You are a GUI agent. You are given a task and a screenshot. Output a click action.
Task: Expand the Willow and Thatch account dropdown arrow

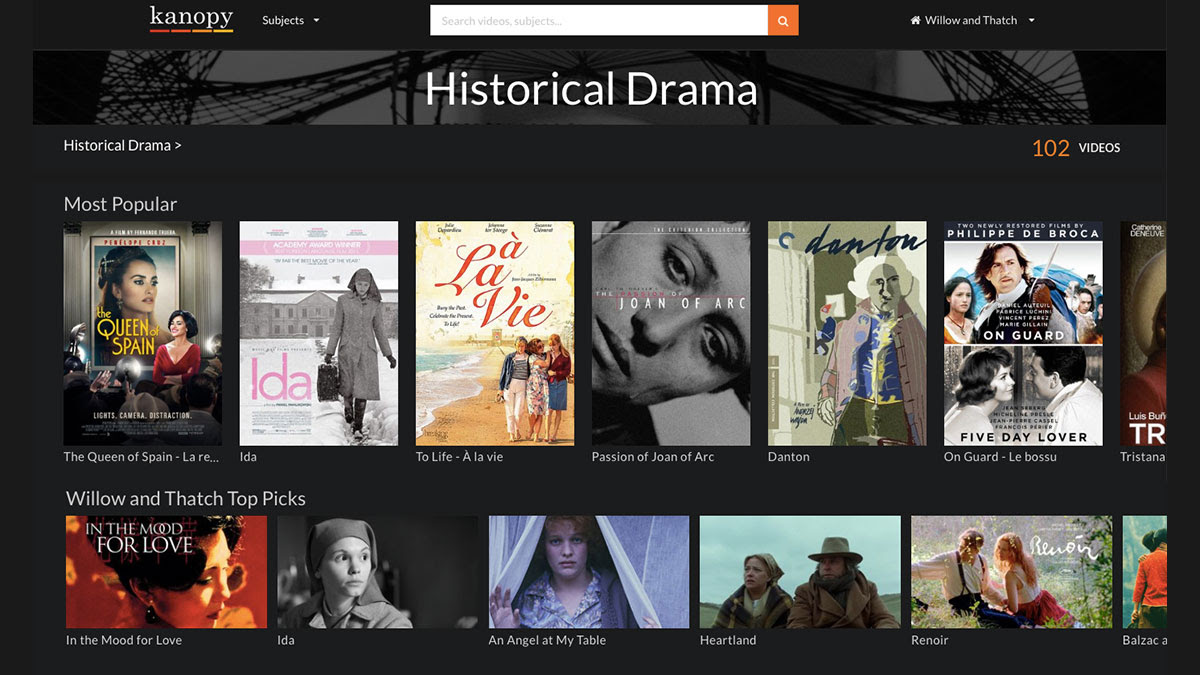click(1032, 20)
